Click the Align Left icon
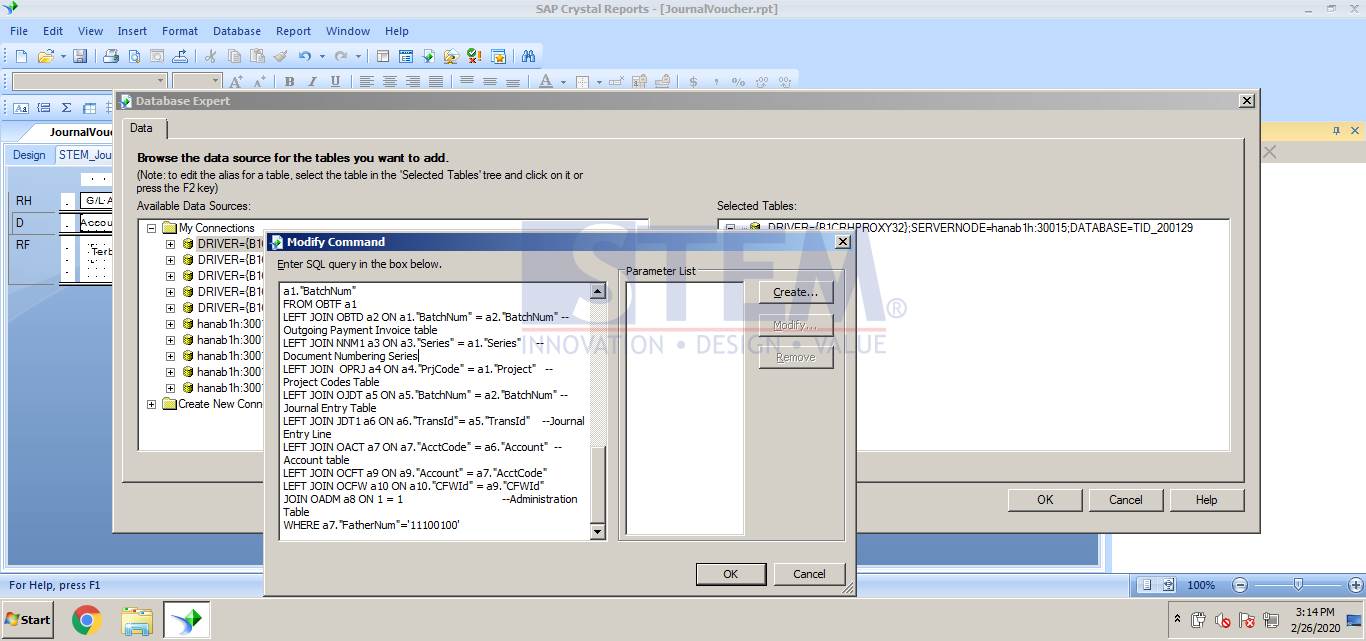The height and width of the screenshot is (641, 1366). (x=366, y=81)
